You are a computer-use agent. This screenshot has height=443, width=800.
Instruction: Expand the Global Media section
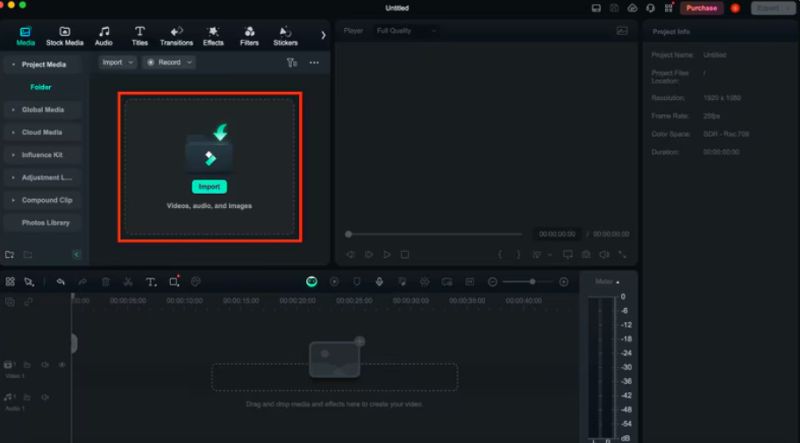[42, 110]
